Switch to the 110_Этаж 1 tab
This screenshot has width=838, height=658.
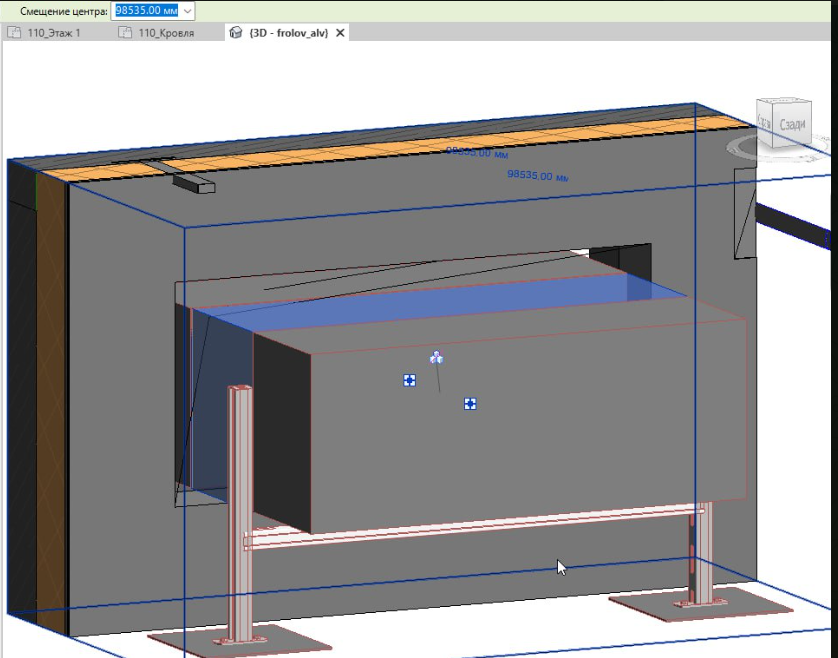[54, 33]
